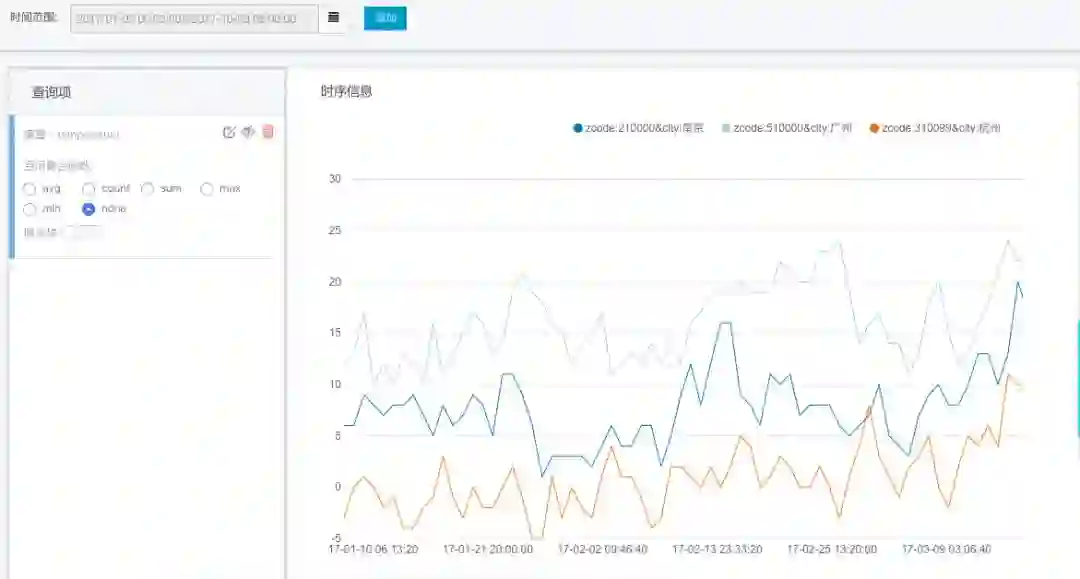Click x-axis label 17-02-02 09:46:40
This screenshot has height=579, width=1080.
[x=603, y=549]
